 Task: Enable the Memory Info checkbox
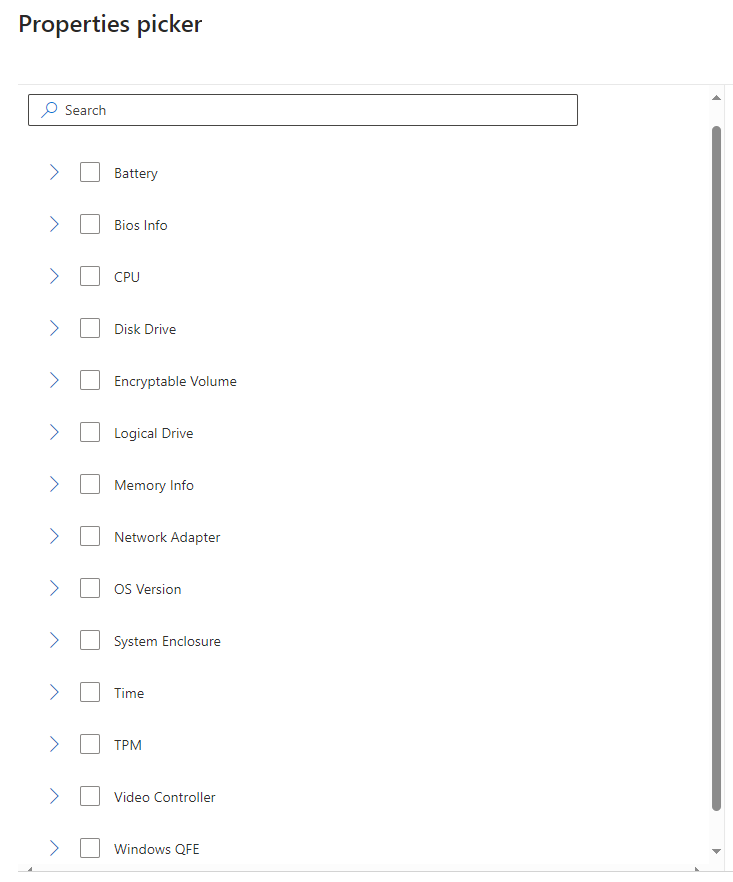(x=90, y=484)
